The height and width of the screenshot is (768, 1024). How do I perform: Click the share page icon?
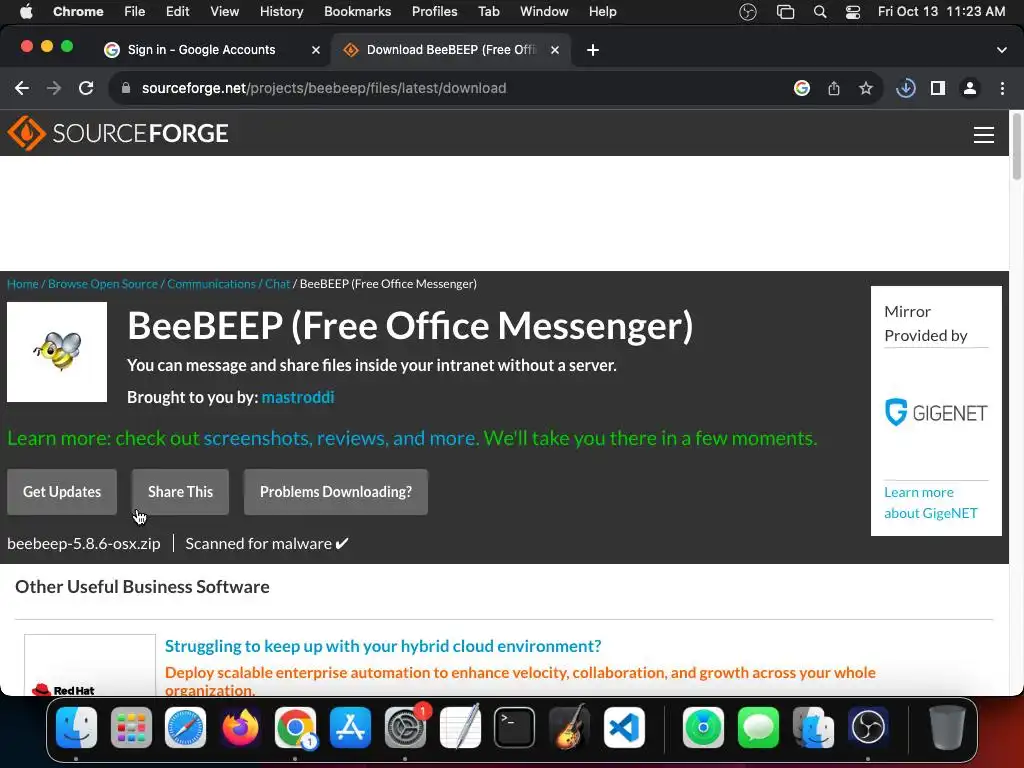[x=834, y=88]
